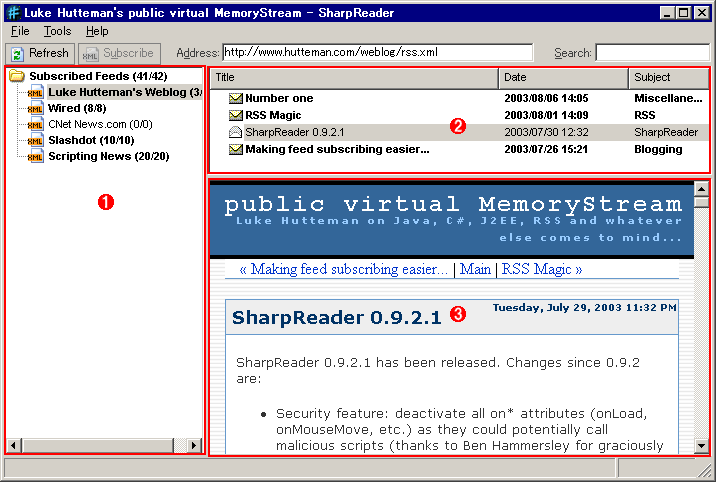
Task: Click XML icon beside Slashdot feed
Action: (35, 140)
